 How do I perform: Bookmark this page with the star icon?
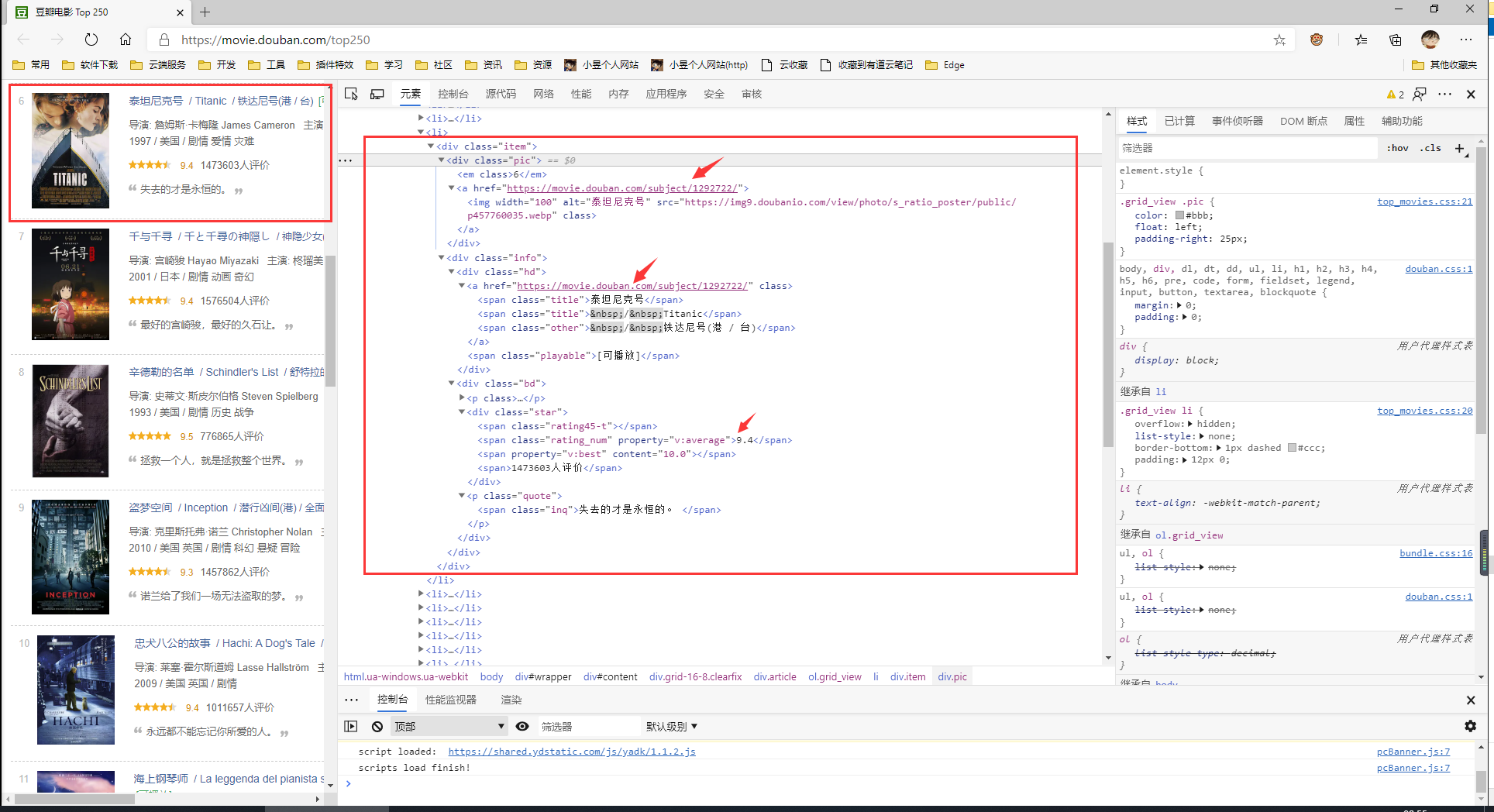pos(1279,40)
